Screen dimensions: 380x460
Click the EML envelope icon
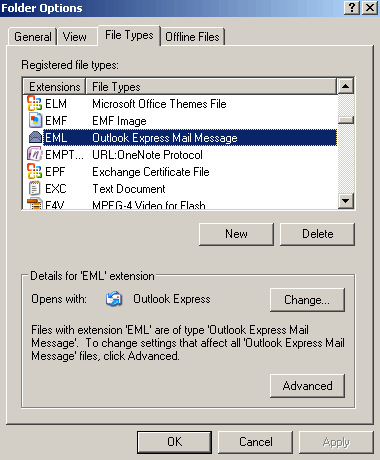click(x=35, y=137)
